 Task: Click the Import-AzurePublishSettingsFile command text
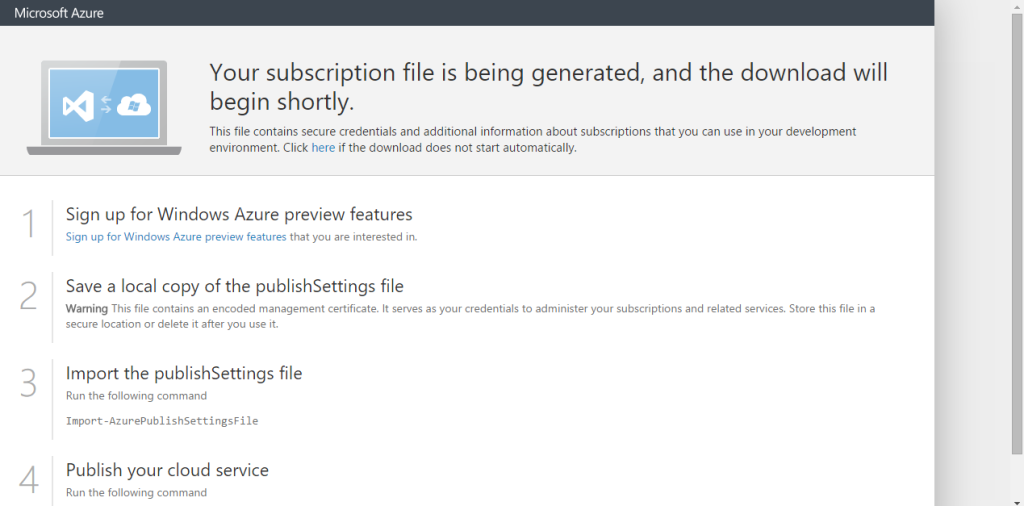point(162,421)
